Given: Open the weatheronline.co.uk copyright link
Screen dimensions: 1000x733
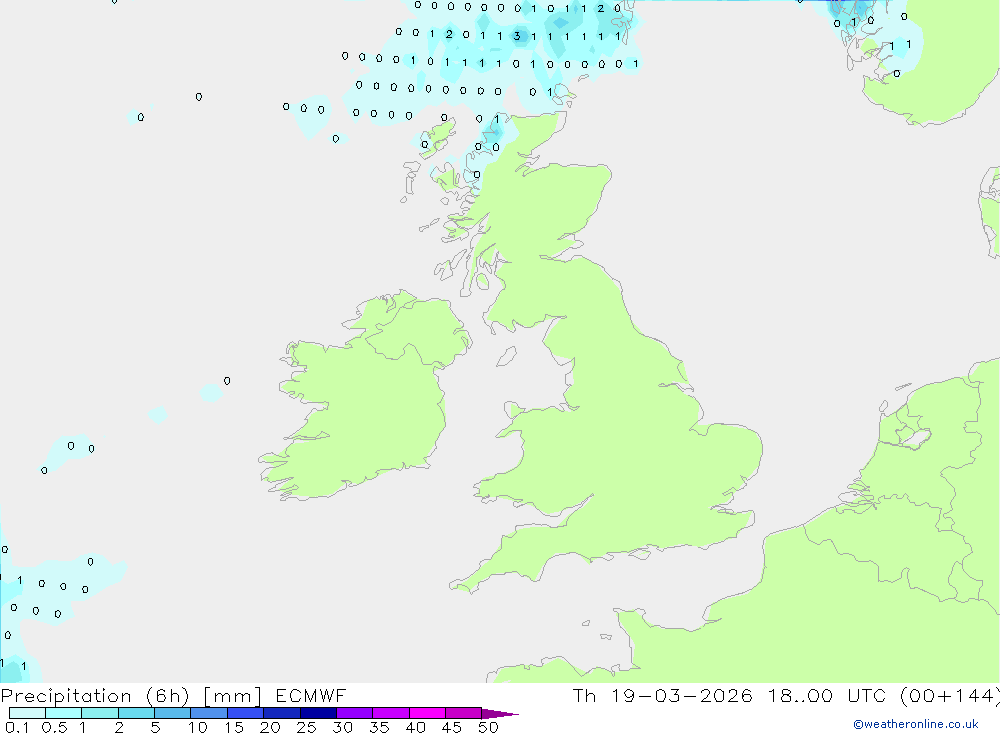Looking at the screenshot, I should (915, 724).
